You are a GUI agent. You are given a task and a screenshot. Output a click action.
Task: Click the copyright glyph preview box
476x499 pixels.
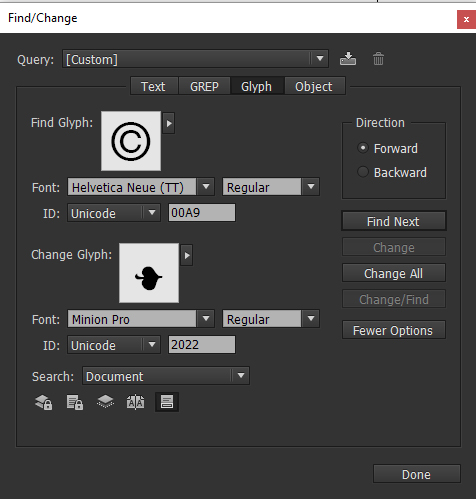pos(131,141)
